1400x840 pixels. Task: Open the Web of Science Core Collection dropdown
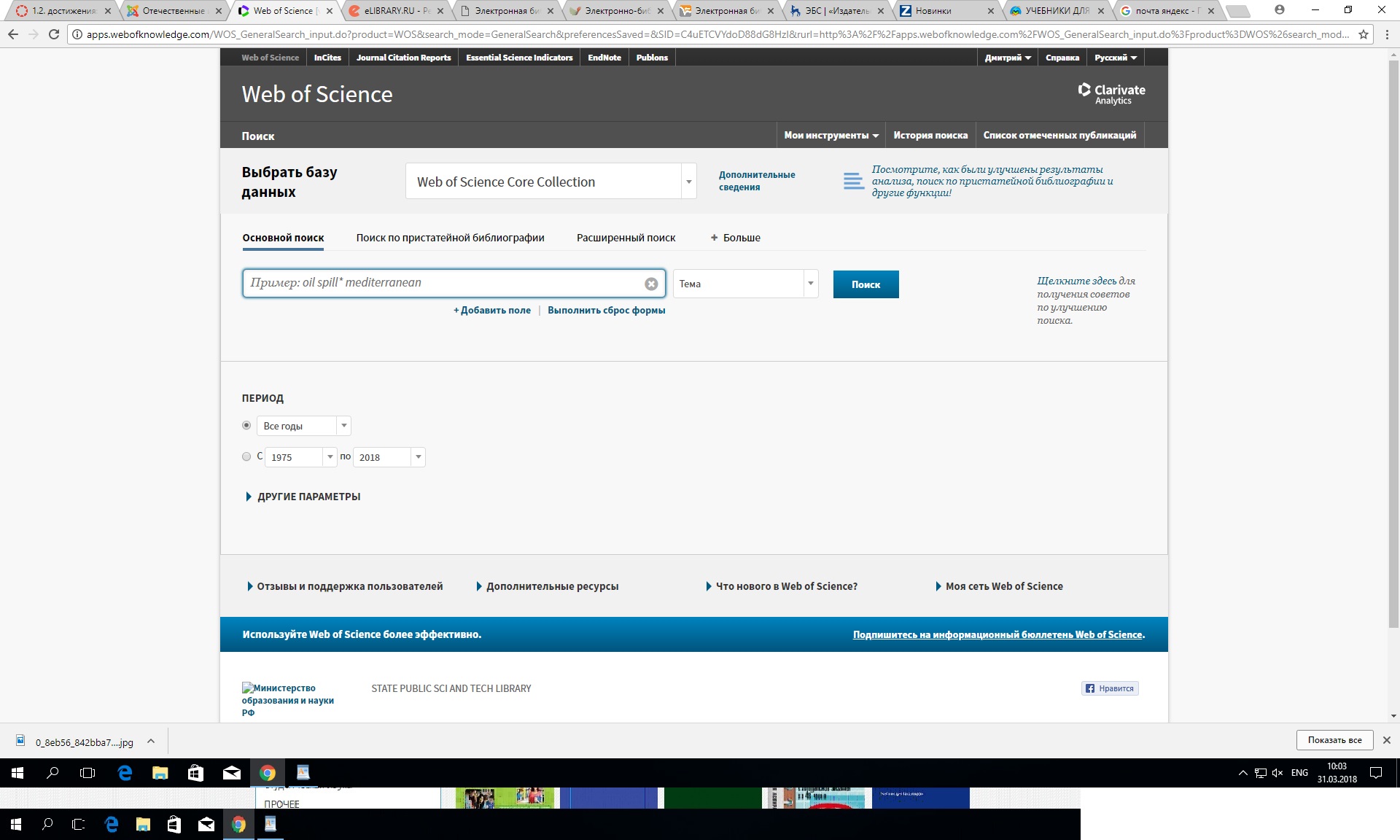[x=688, y=182]
